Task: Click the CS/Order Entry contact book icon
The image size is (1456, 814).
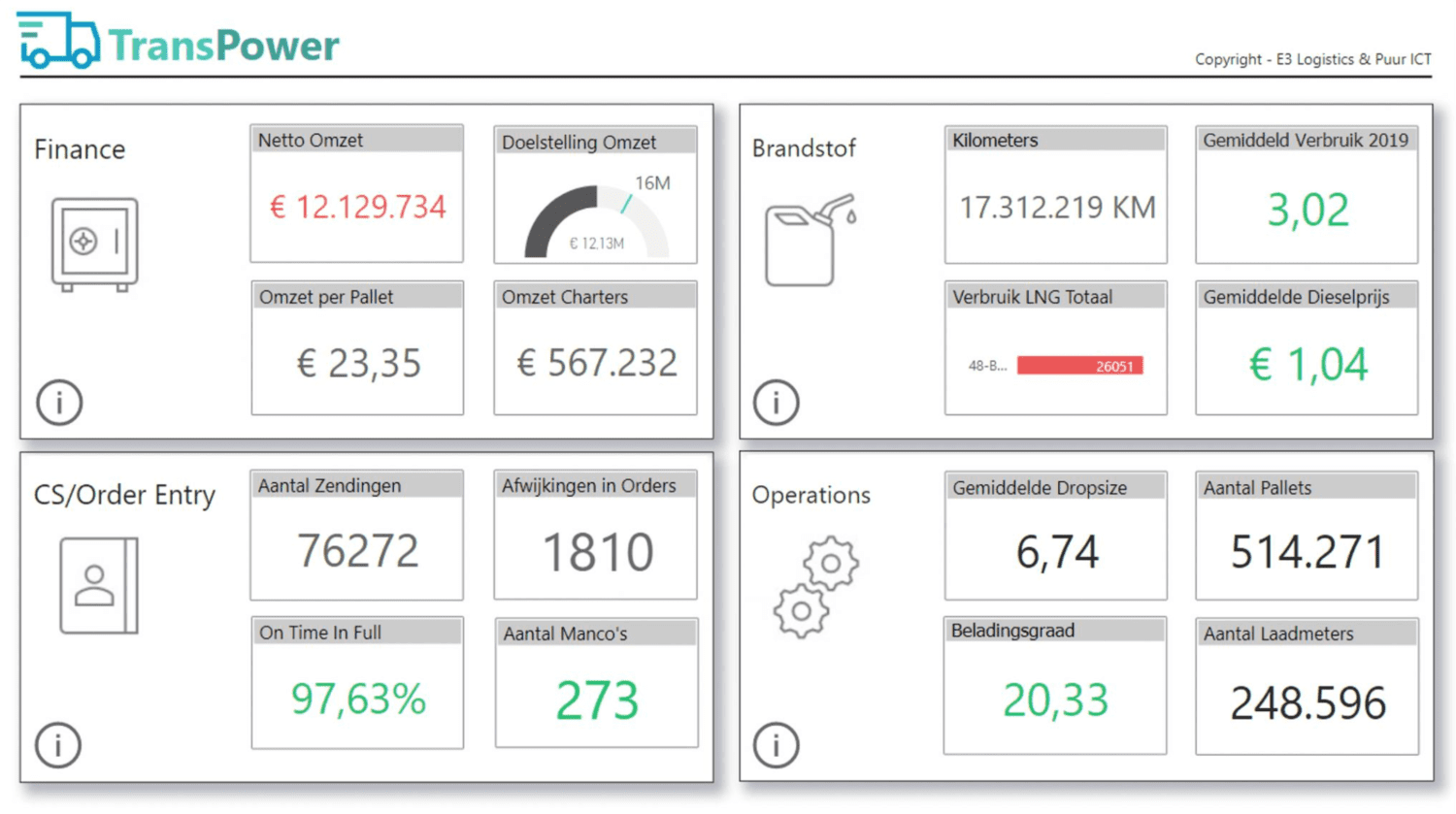Action: (99, 585)
